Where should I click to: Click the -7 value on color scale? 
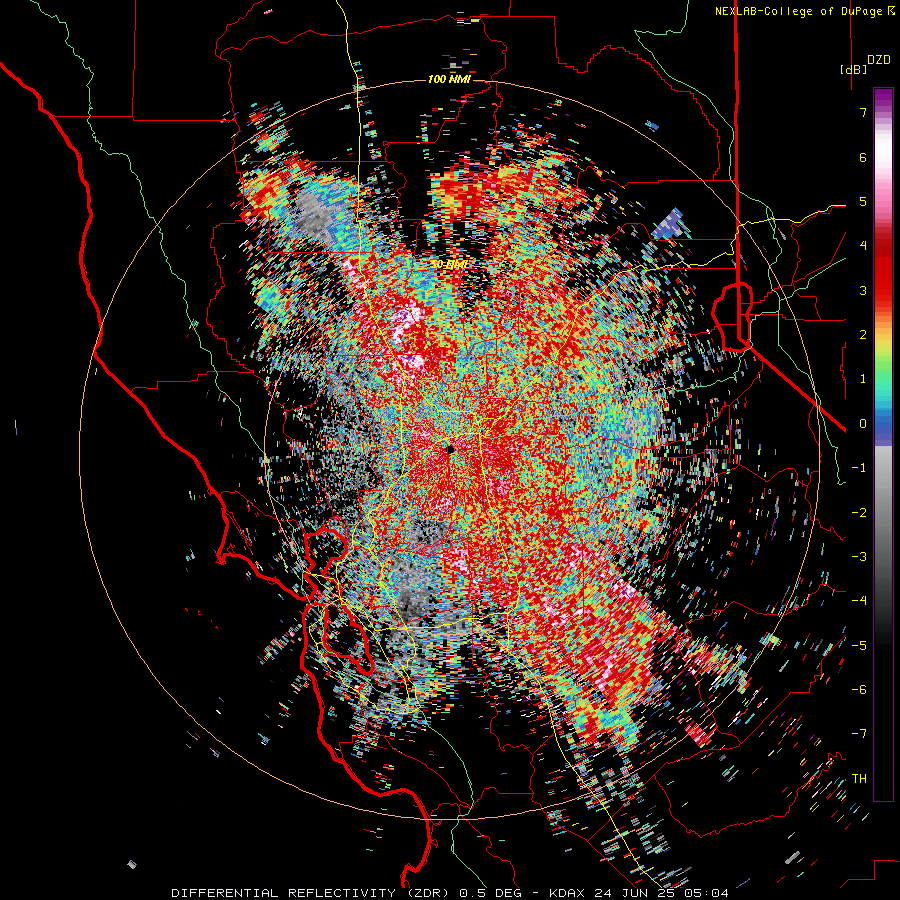pyautogui.click(x=859, y=734)
